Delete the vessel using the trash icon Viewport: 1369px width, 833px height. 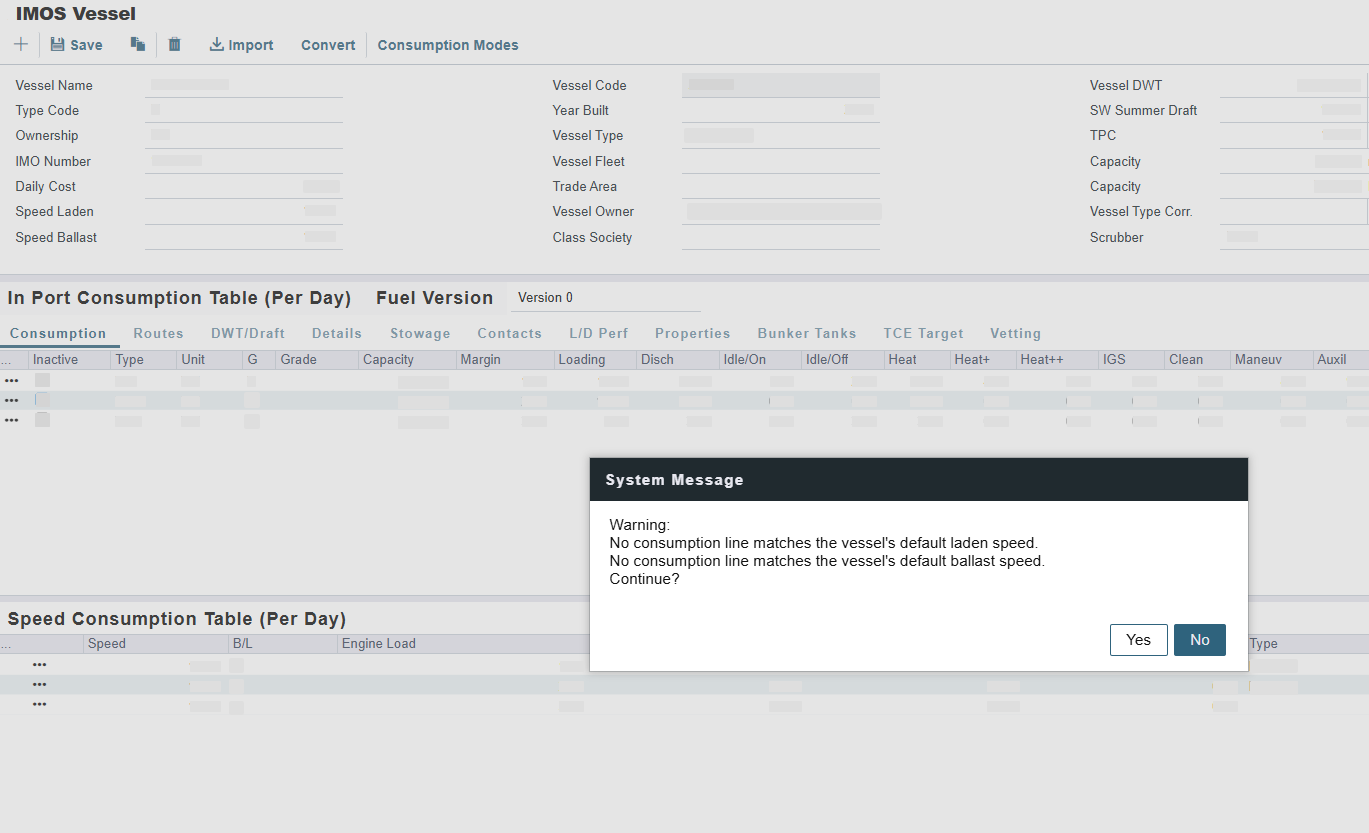[175, 45]
